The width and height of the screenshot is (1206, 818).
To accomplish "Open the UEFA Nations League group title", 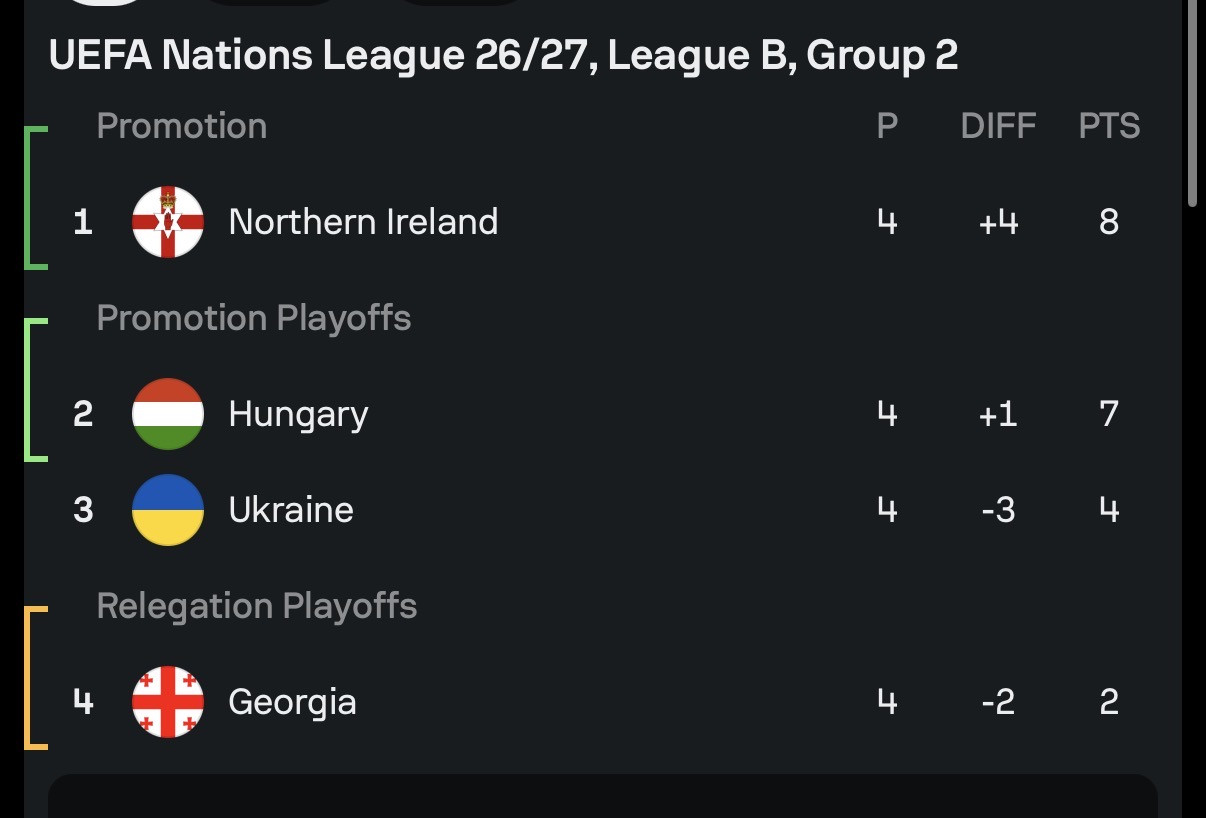I will click(x=503, y=56).
